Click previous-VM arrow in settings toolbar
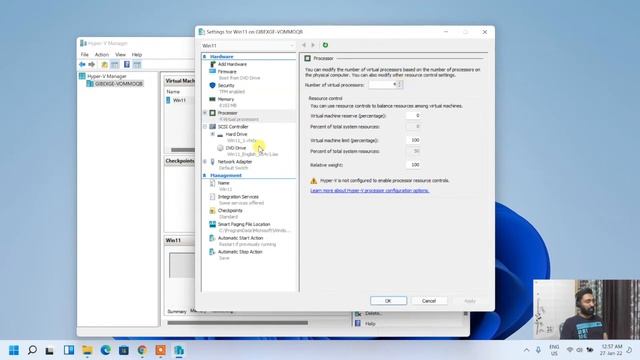Viewport: 640px width, 360px height. (304, 45)
